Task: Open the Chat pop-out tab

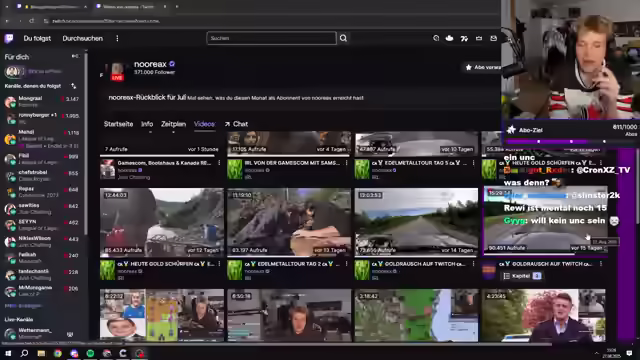Action: pos(236,124)
